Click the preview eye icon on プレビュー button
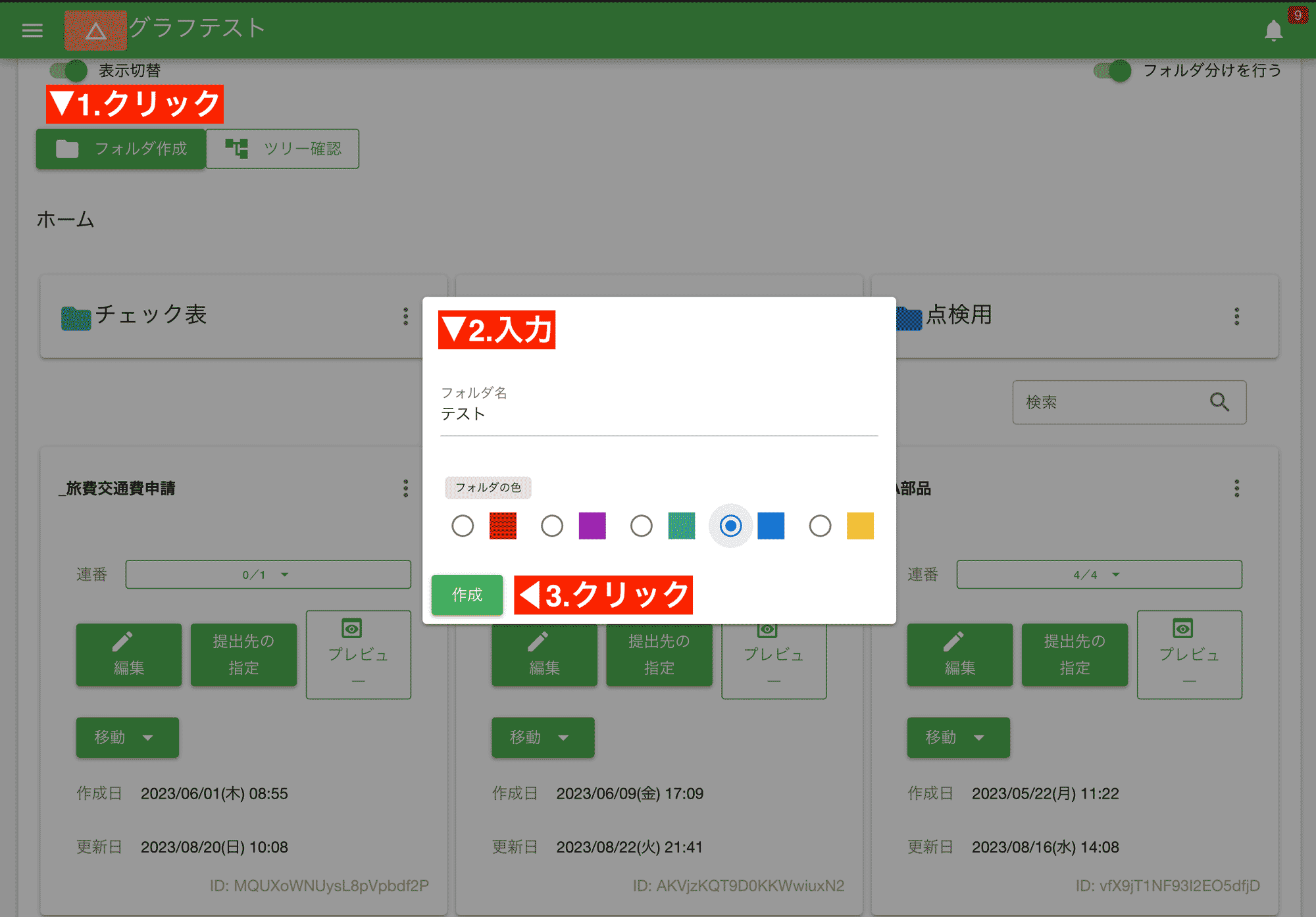The image size is (1316, 917). tap(350, 628)
